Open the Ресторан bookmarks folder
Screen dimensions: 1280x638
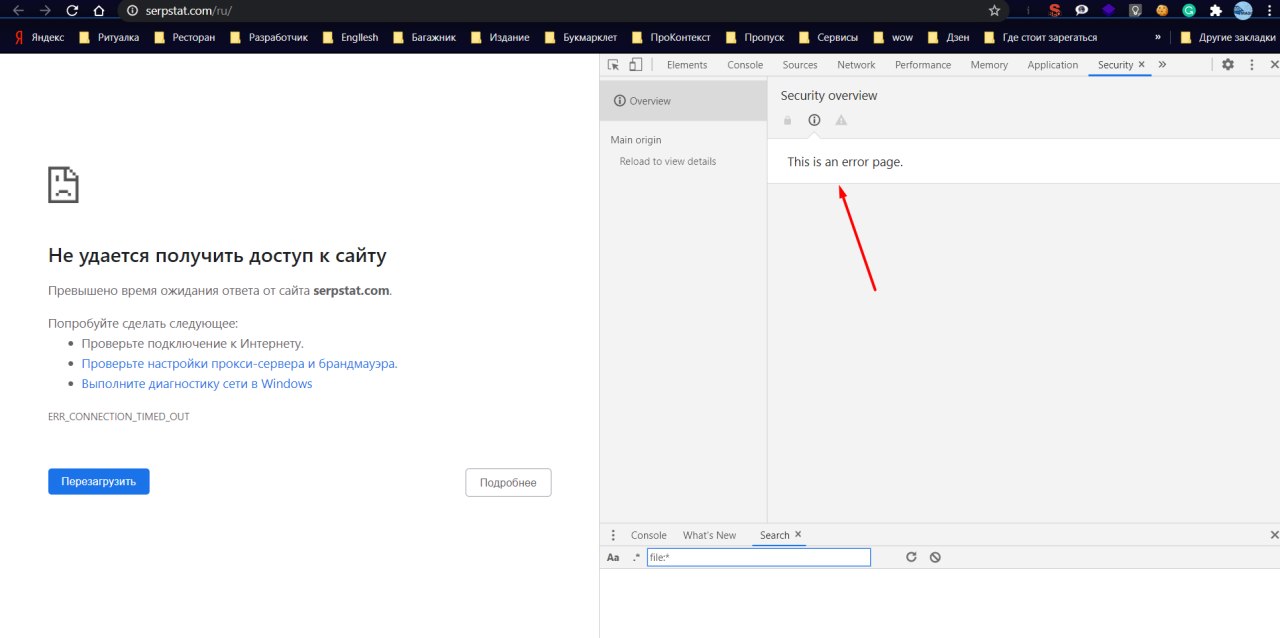pos(183,37)
